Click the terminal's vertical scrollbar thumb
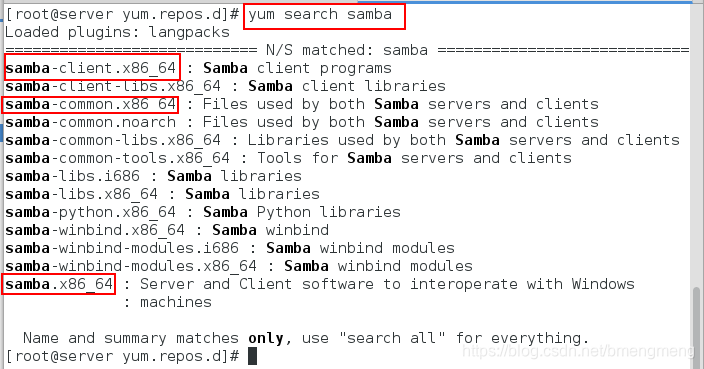Viewport: 704px width, 369px height. (x=697, y=328)
